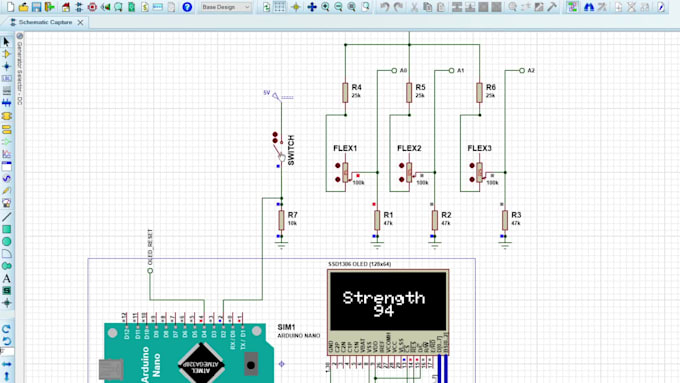Click the Arduino Nano reset button
This screenshot has width=680, height=383.
(x=251, y=364)
